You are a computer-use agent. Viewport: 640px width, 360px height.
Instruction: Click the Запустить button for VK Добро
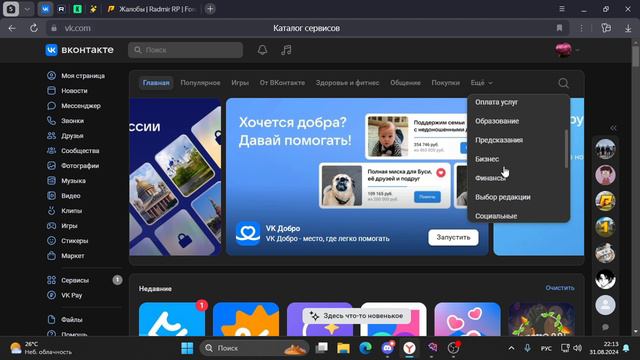(453, 237)
